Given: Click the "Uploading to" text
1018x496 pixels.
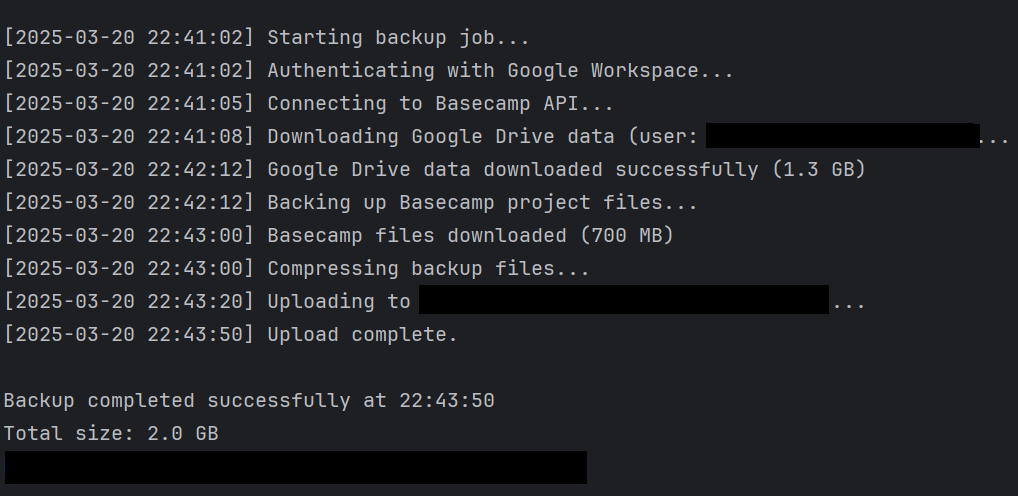Looking at the screenshot, I should (x=338, y=302).
